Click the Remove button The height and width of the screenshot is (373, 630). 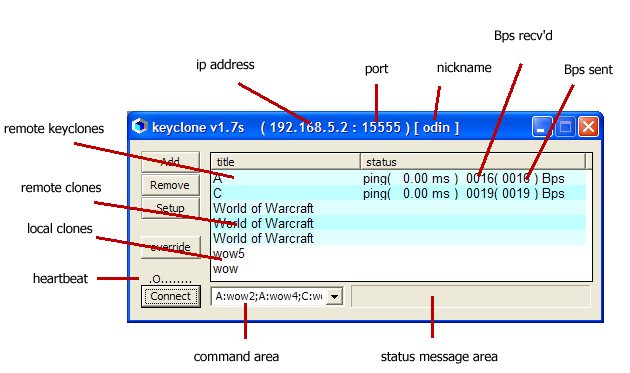170,185
